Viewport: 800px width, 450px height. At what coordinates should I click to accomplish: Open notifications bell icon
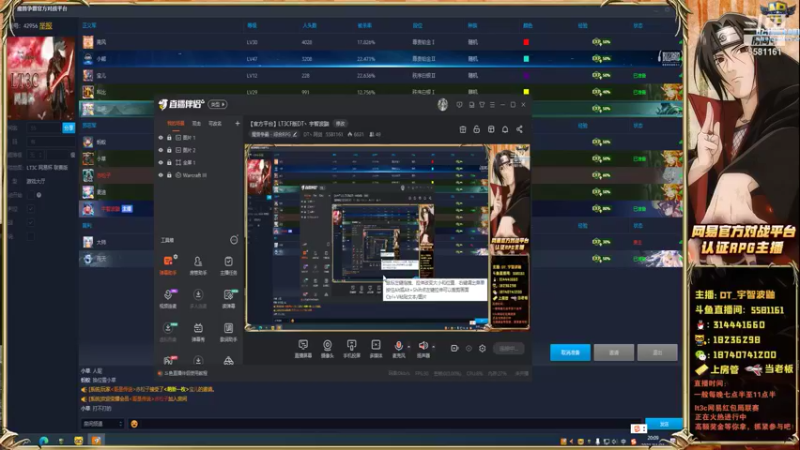pyautogui.click(x=505, y=129)
